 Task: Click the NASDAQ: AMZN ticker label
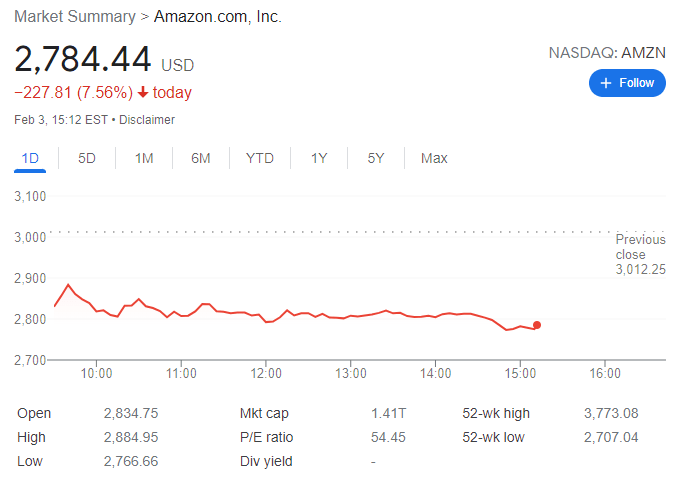pyautogui.click(x=607, y=52)
